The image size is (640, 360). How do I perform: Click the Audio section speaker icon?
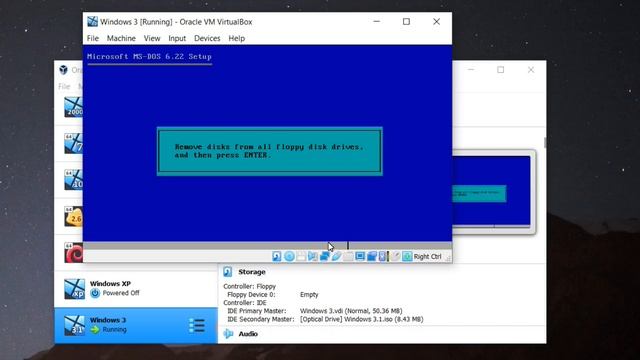coord(228,334)
